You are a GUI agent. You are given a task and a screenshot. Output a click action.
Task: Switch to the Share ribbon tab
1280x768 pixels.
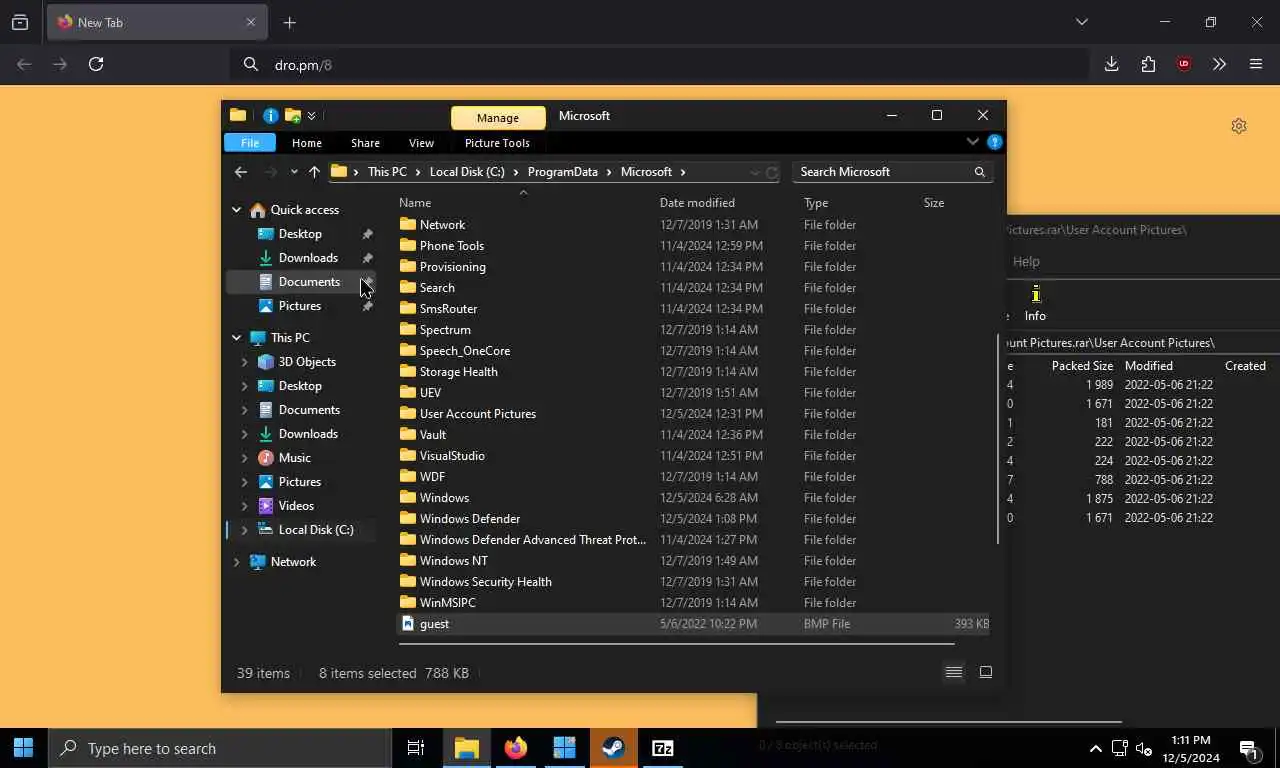(365, 143)
